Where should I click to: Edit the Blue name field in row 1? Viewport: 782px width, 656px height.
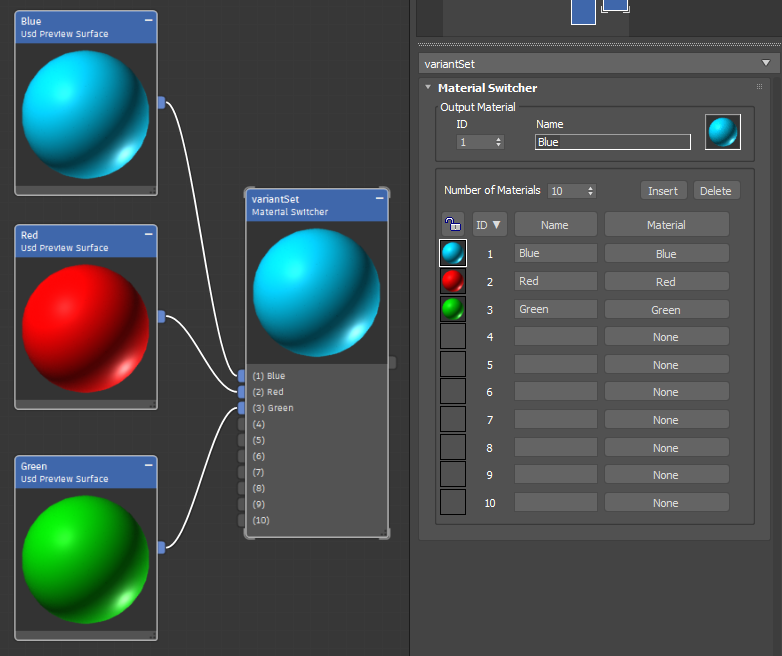556,253
